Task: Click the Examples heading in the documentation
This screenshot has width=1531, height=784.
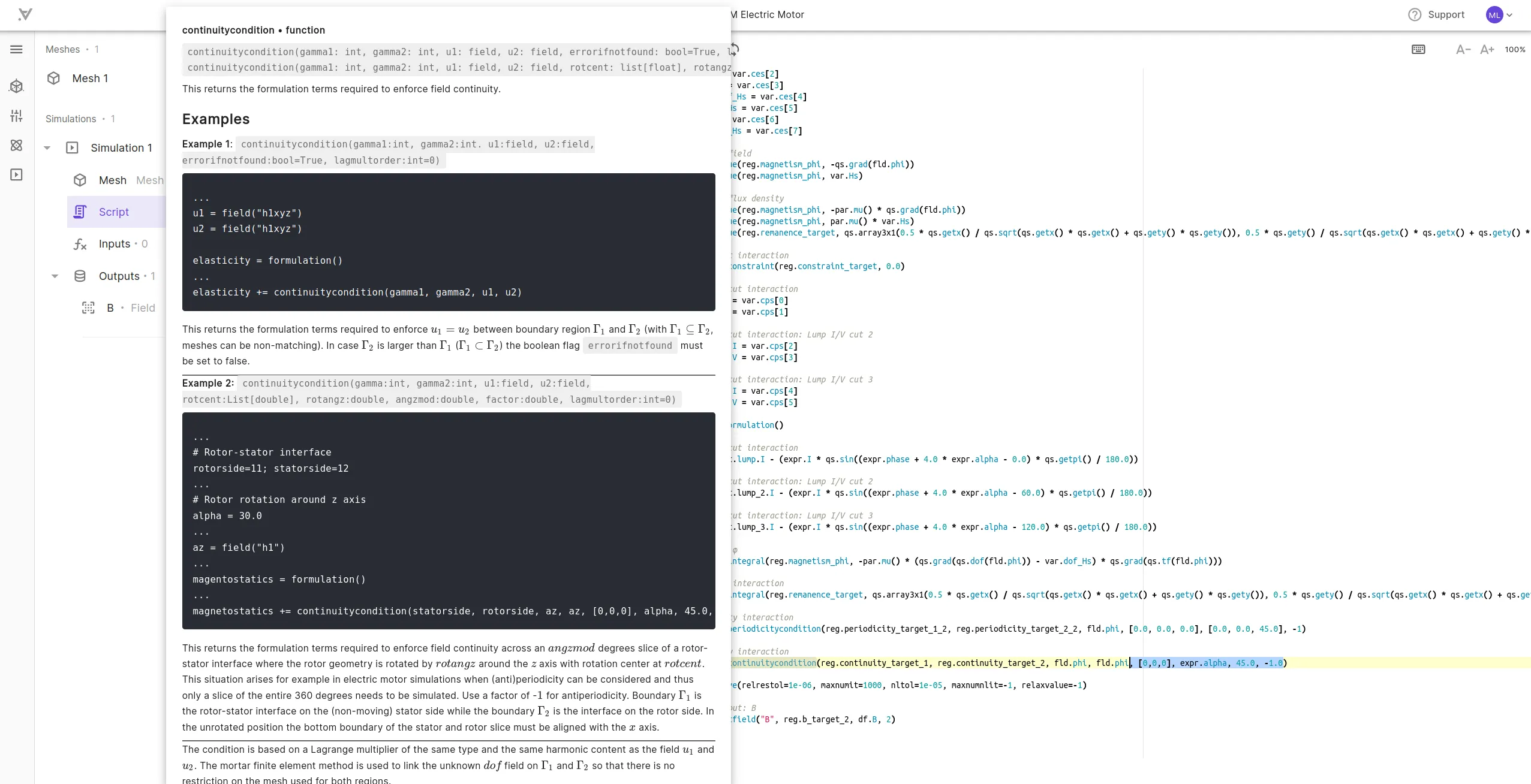Action: [x=216, y=119]
